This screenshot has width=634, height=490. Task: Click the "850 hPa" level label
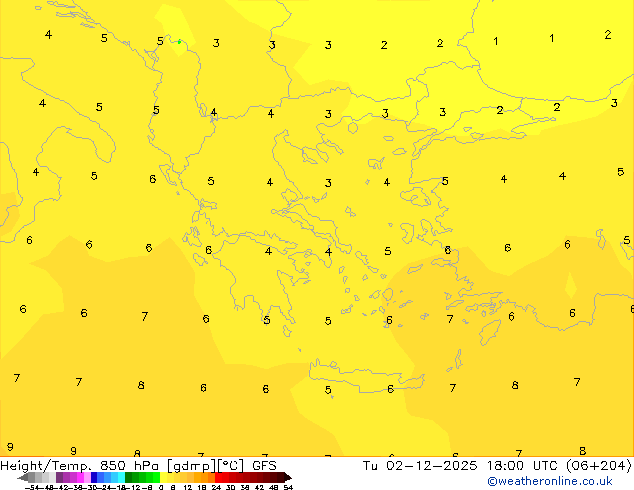pyautogui.click(x=129, y=466)
